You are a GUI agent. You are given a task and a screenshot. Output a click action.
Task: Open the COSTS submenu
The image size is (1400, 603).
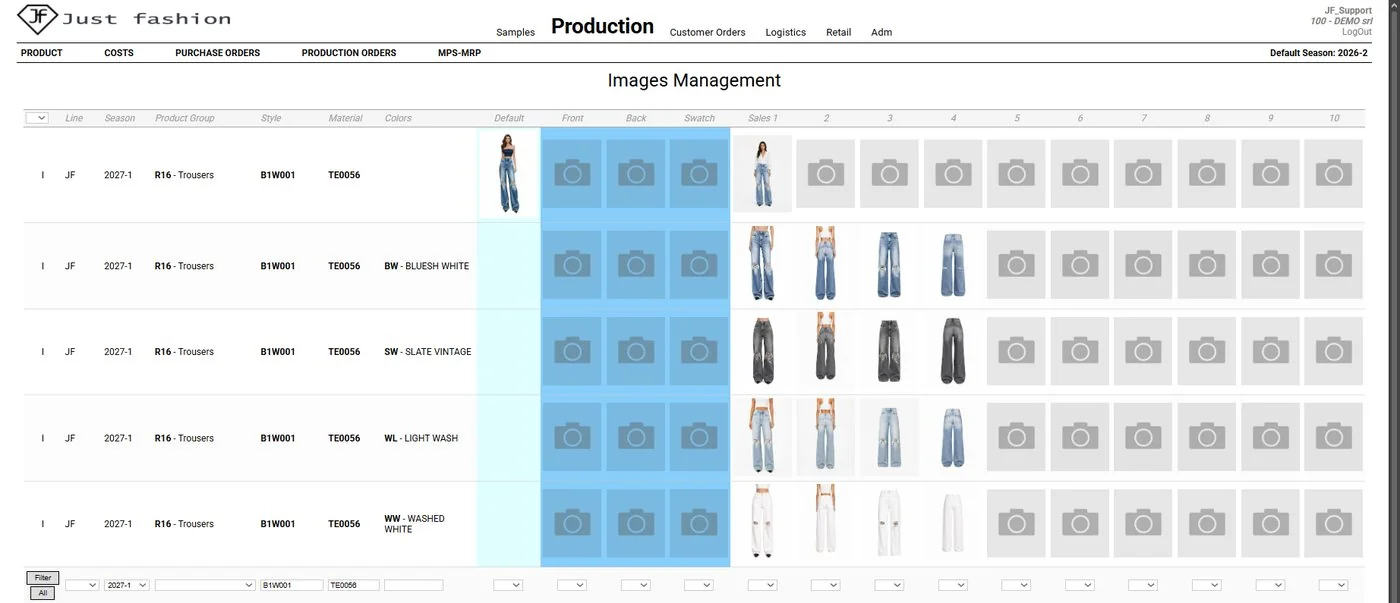click(x=119, y=53)
